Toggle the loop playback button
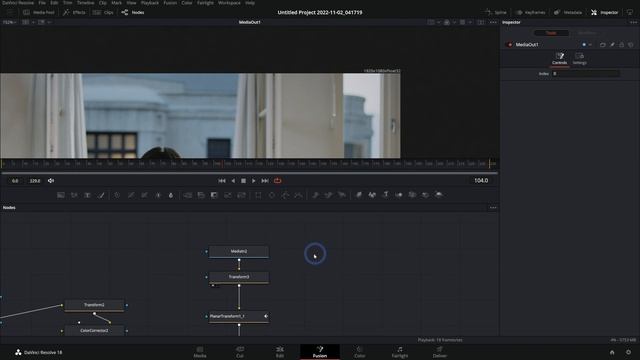This screenshot has height=360, width=640. point(278,180)
